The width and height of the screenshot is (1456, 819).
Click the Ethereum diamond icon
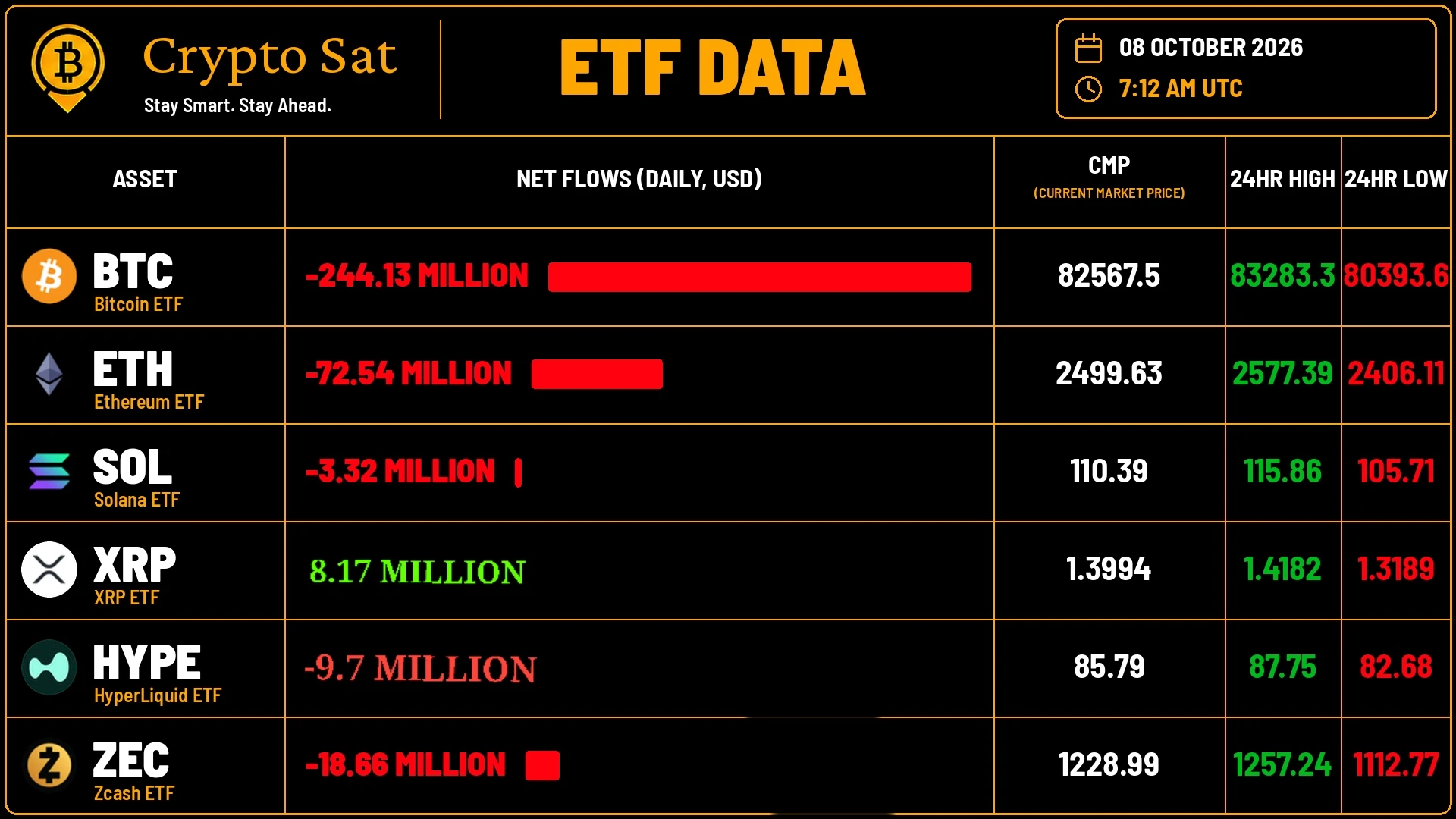(x=49, y=374)
